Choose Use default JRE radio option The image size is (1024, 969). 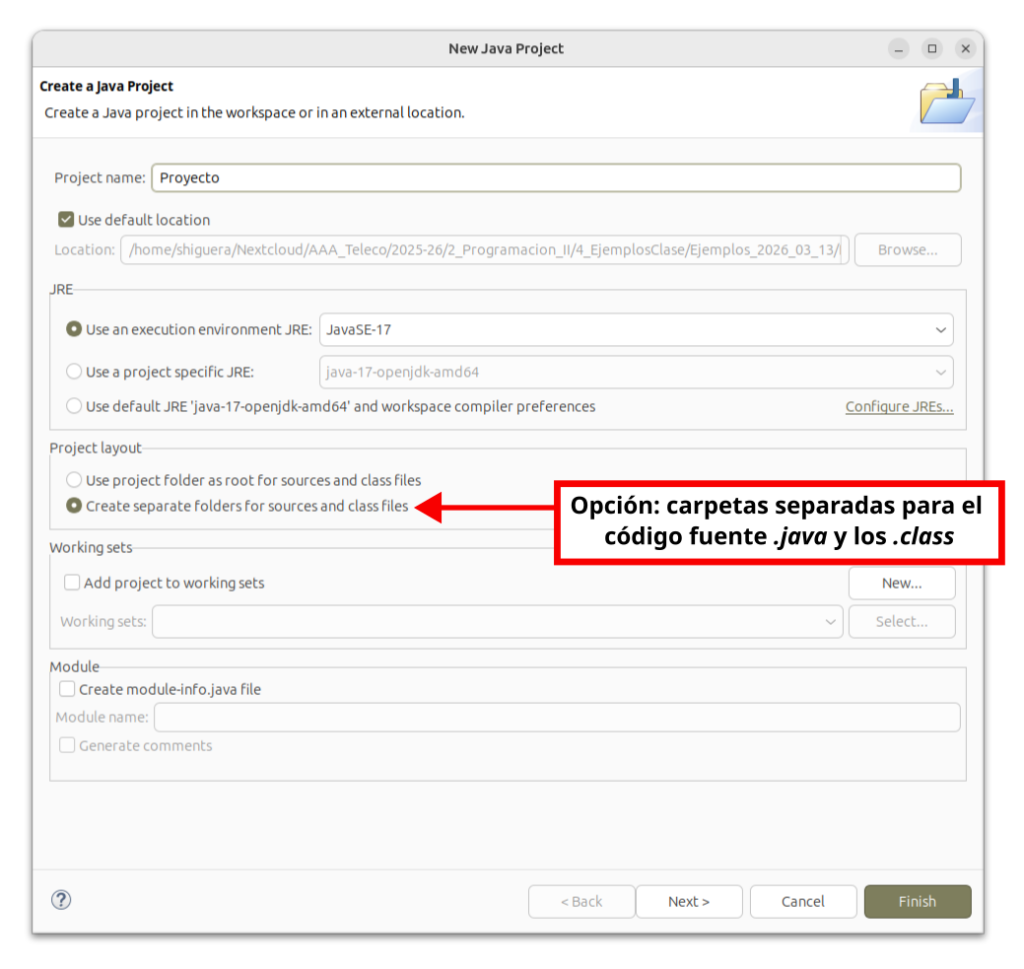click(x=74, y=406)
